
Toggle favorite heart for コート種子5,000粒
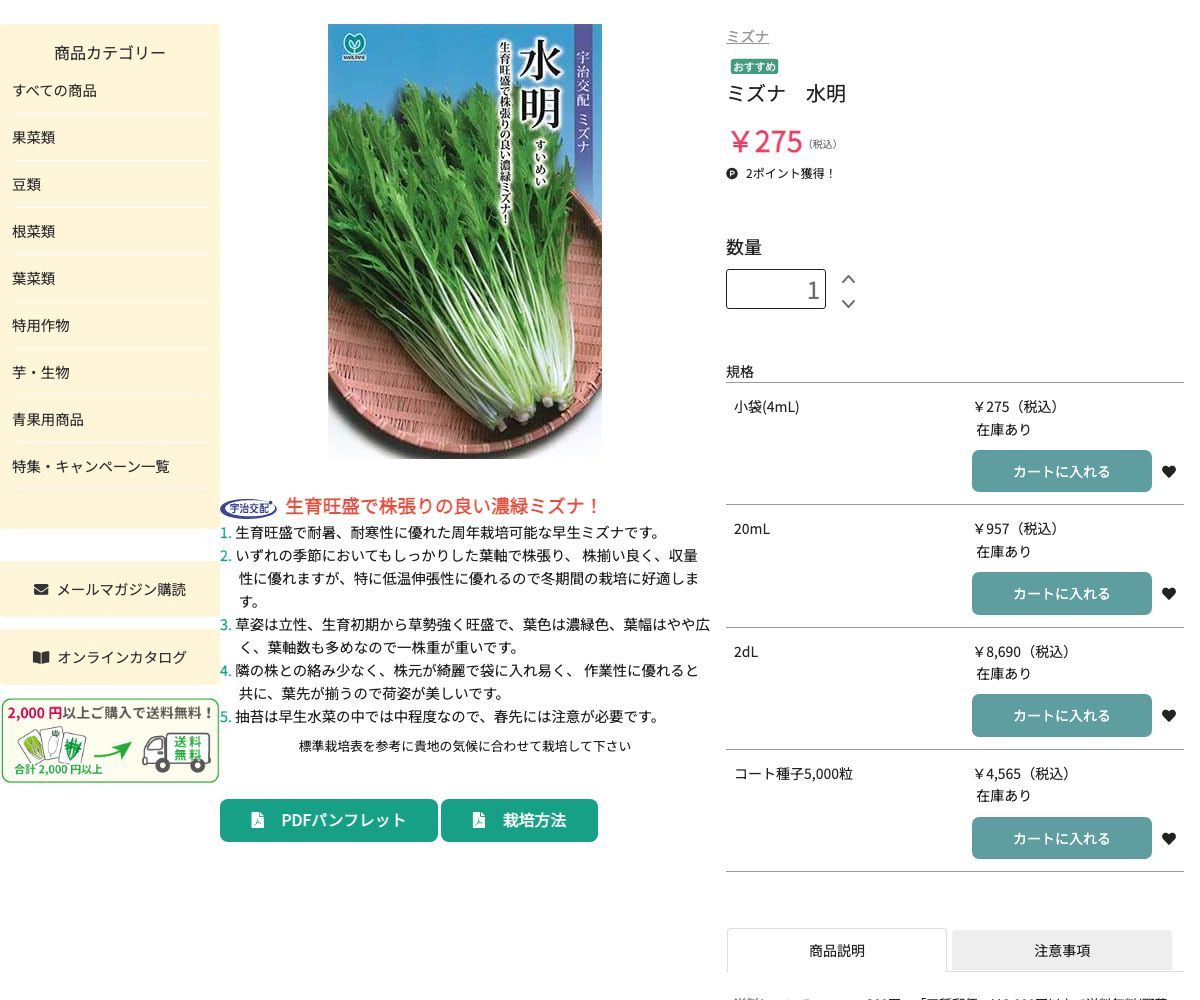tap(1169, 838)
